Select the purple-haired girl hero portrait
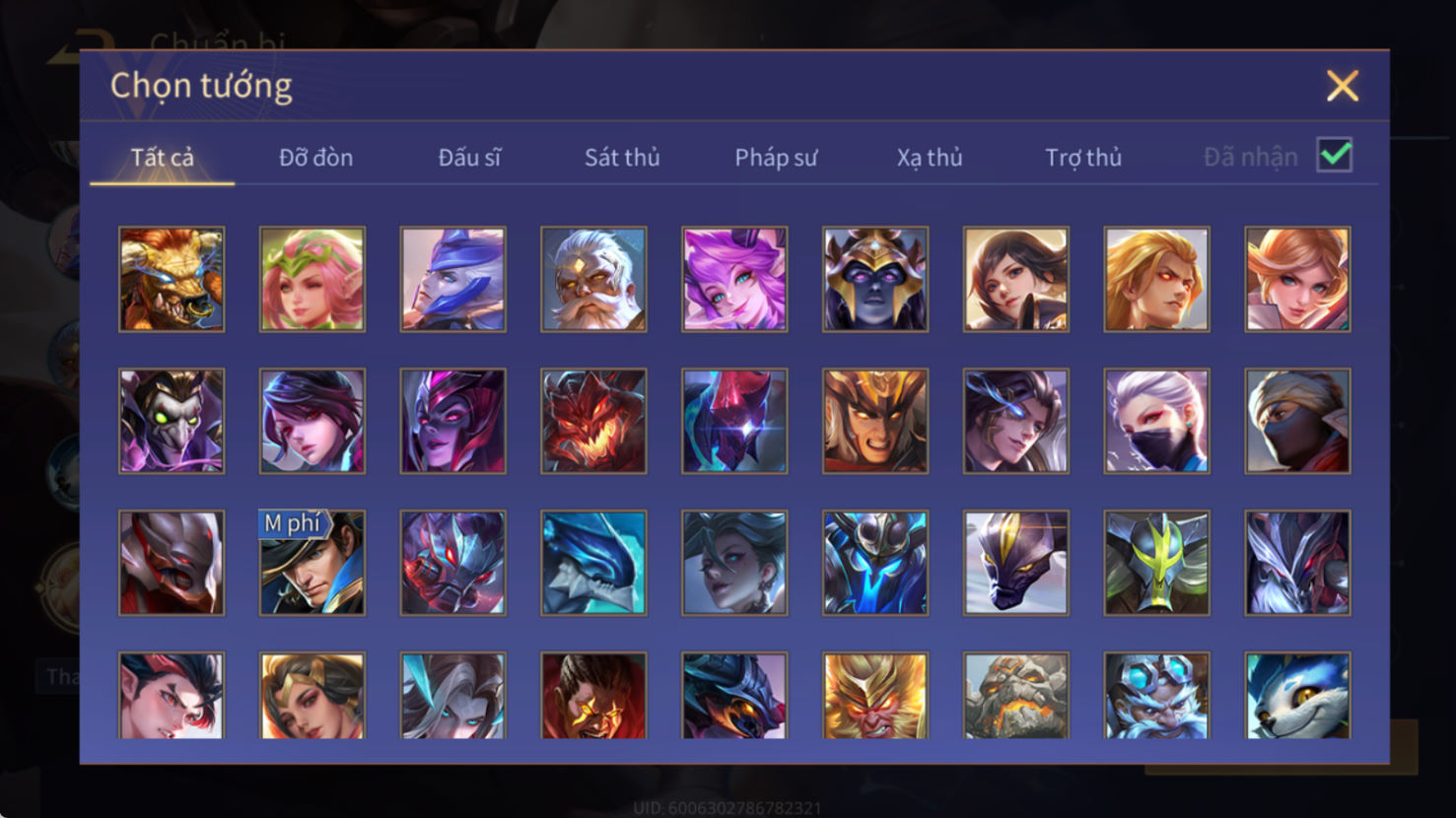Viewport: 1456px width, 818px height. [734, 279]
